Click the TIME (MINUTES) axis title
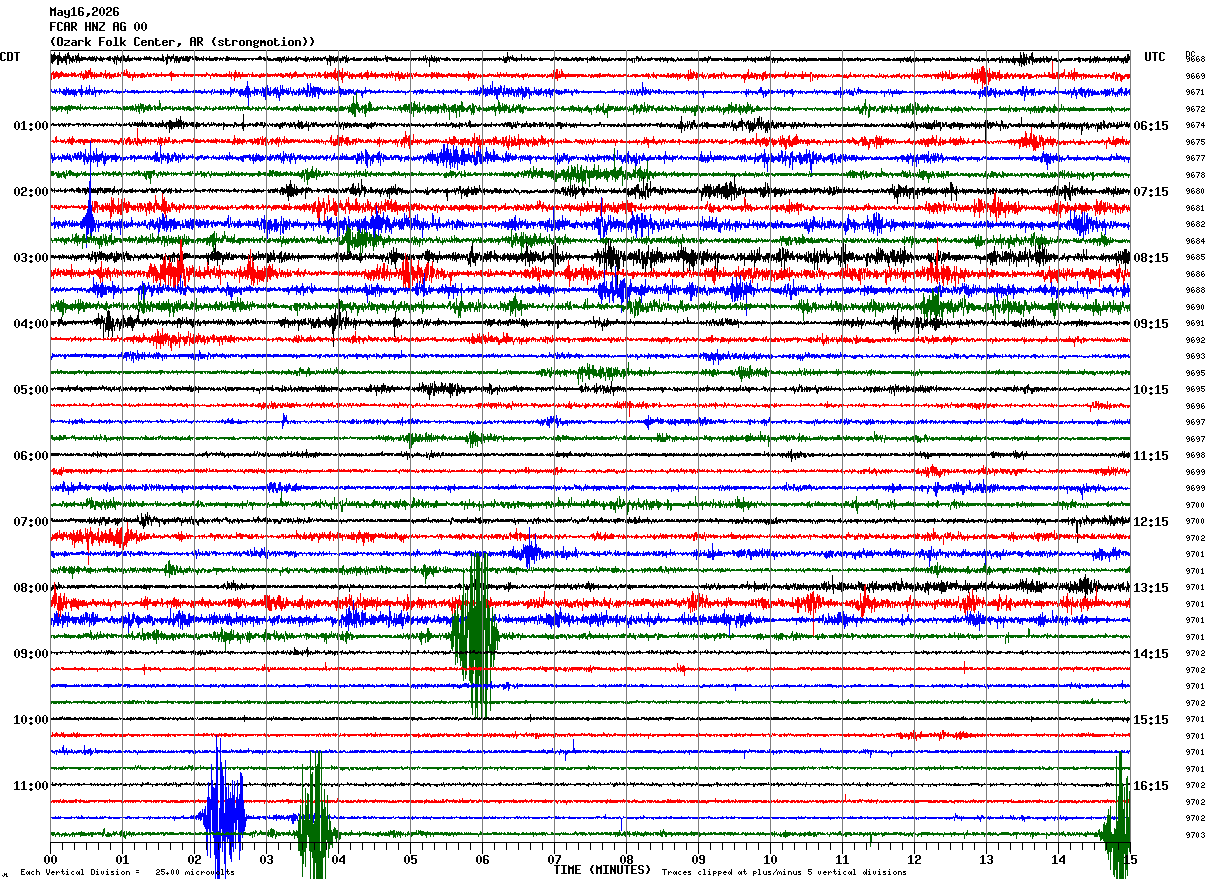Image resolution: width=1210 pixels, height=886 pixels. tap(602, 870)
